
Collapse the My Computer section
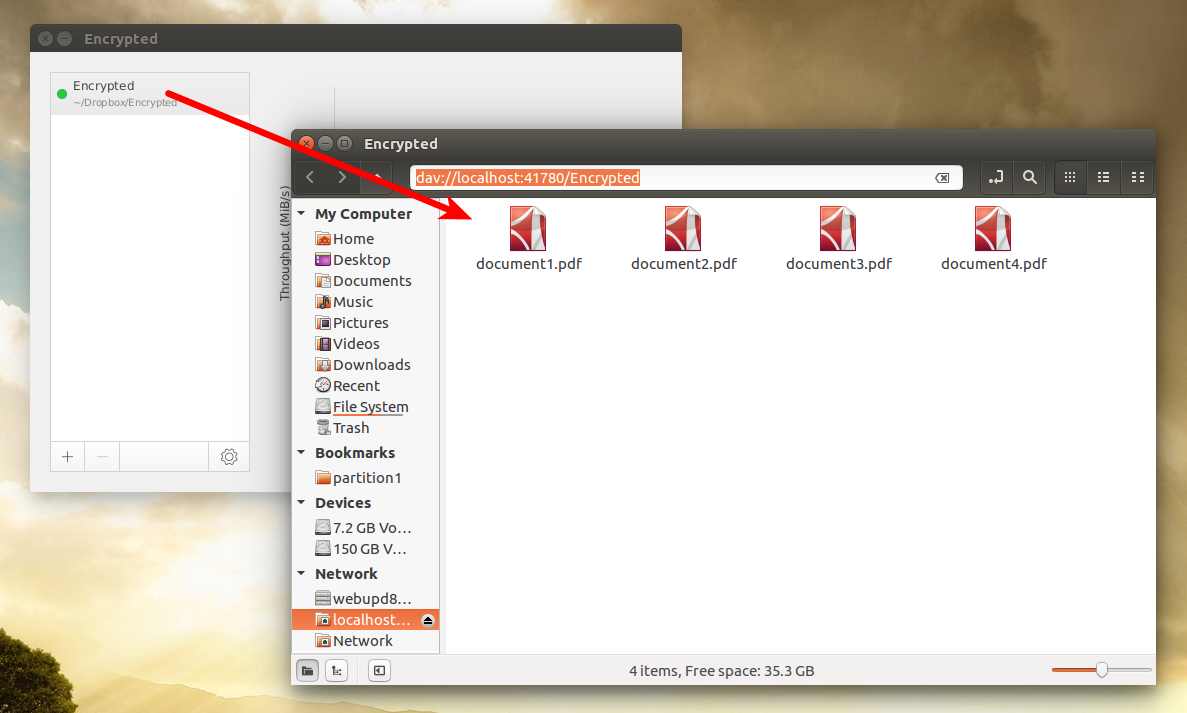(301, 213)
